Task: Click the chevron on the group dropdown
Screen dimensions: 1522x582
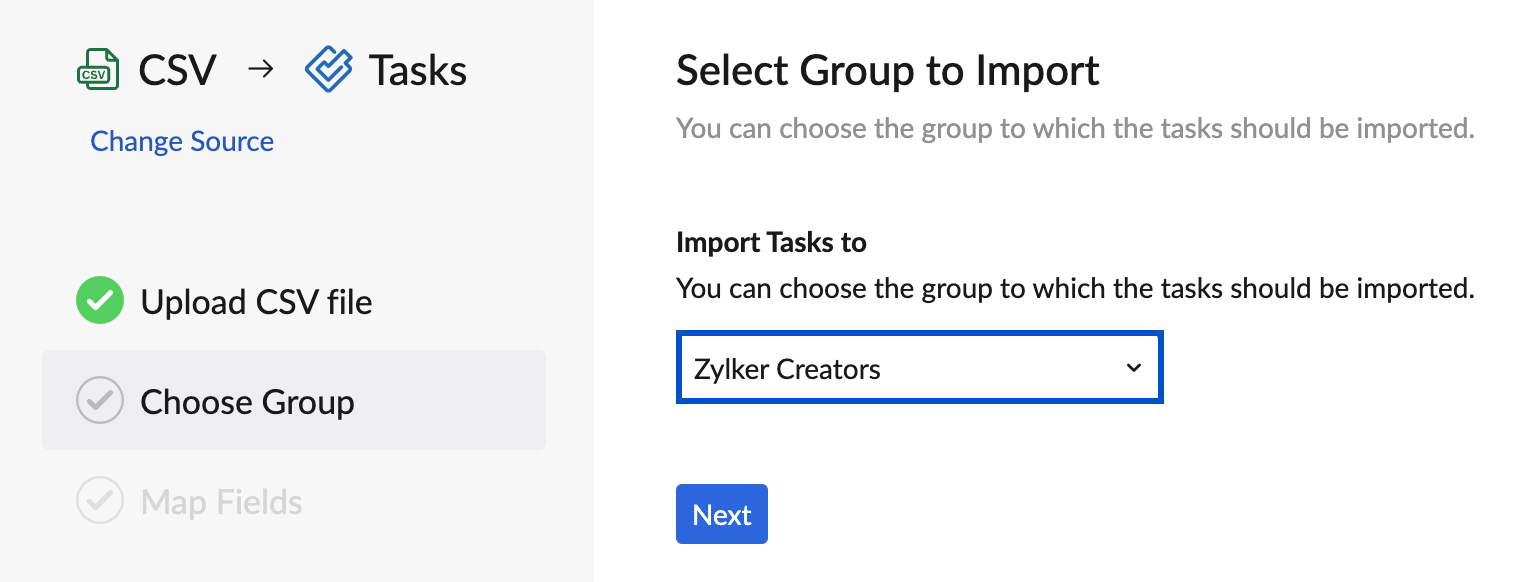Action: tap(1133, 367)
